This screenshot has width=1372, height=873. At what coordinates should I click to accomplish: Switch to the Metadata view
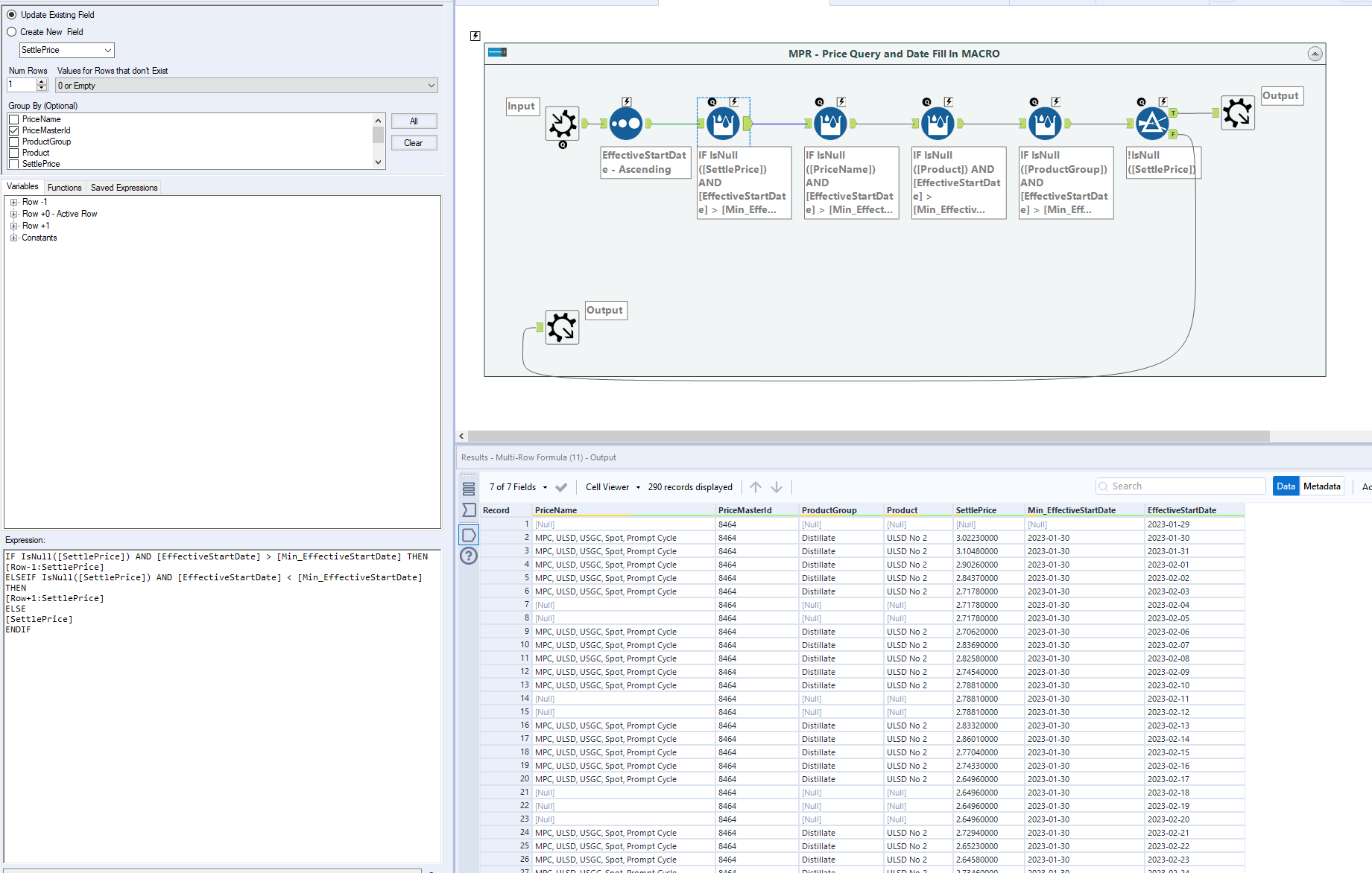coord(1321,486)
